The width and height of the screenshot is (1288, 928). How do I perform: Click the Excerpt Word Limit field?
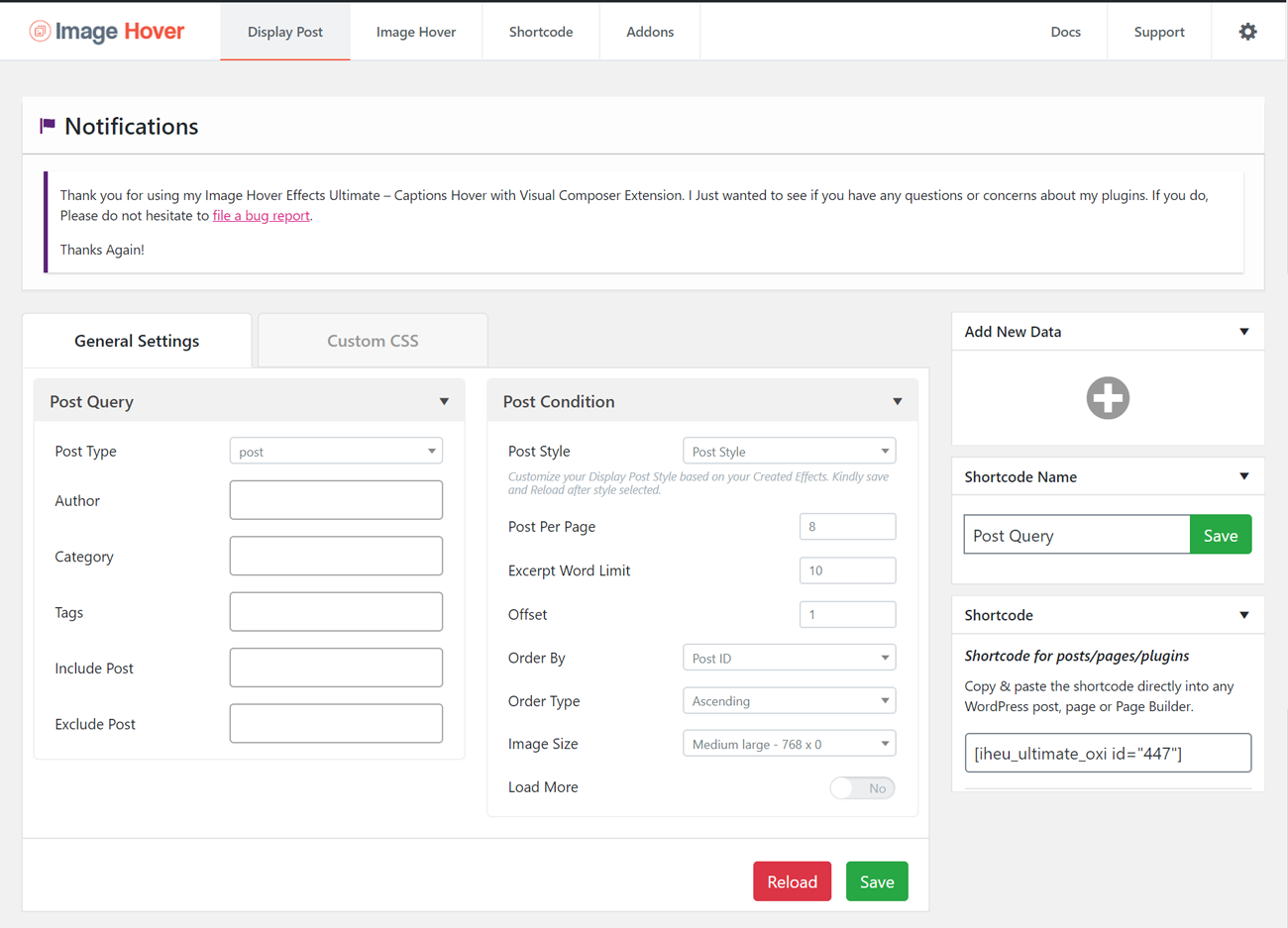click(848, 570)
